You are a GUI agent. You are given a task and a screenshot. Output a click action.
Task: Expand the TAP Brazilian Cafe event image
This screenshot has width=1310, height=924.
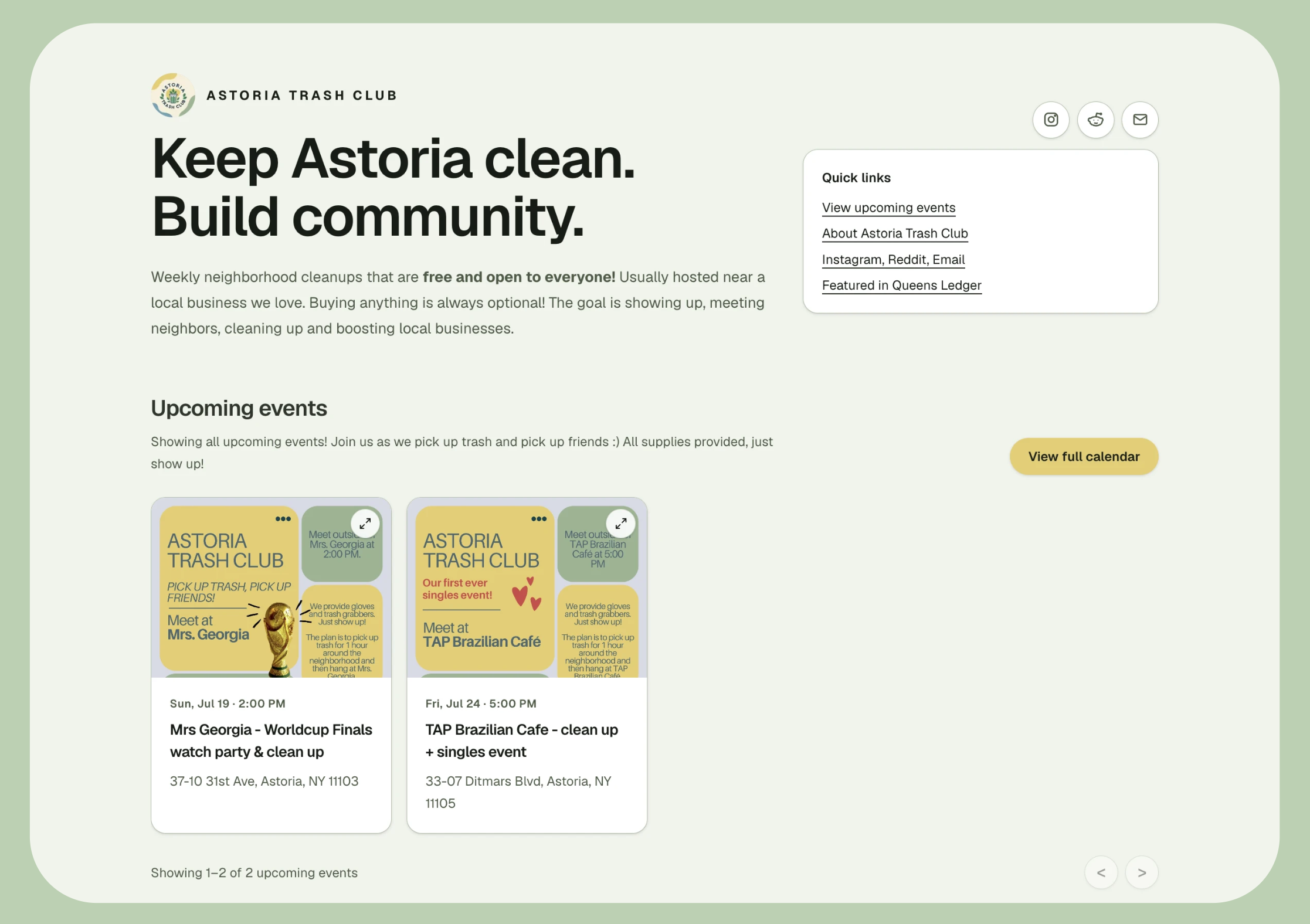(x=620, y=523)
